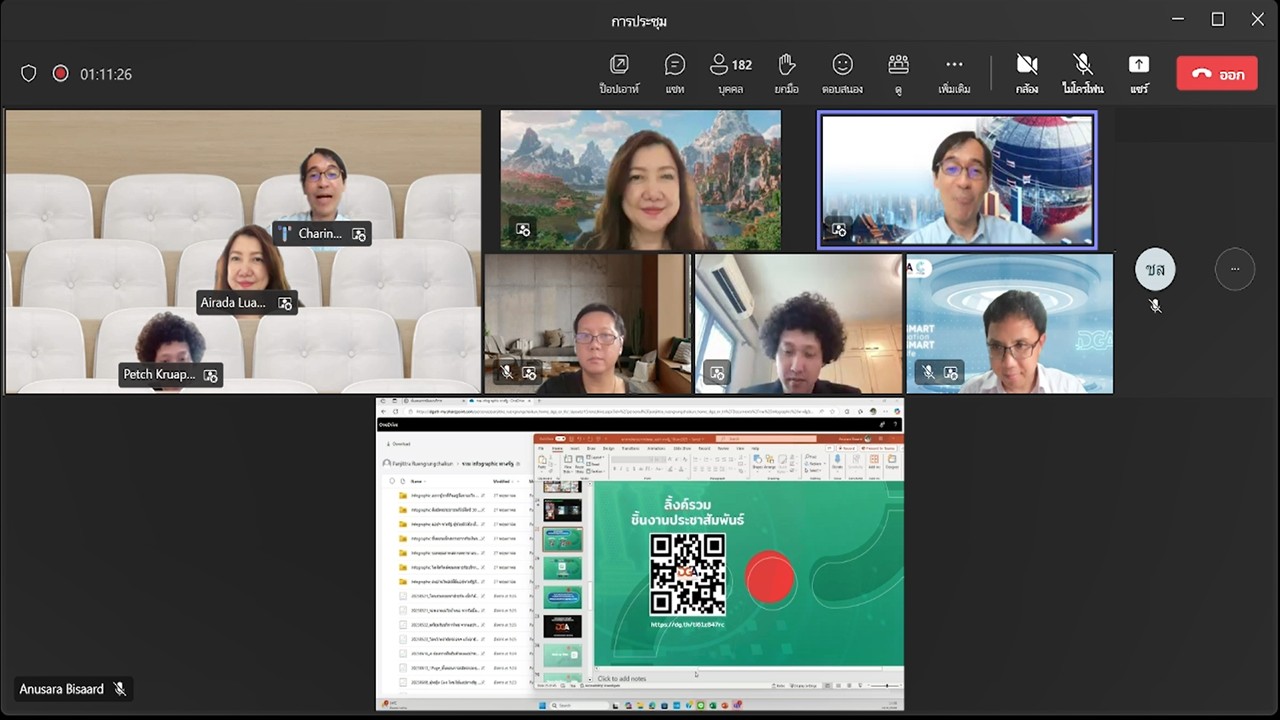Click the icon beside Charin... name
The width and height of the screenshot is (1280, 720).
[x=359, y=234]
